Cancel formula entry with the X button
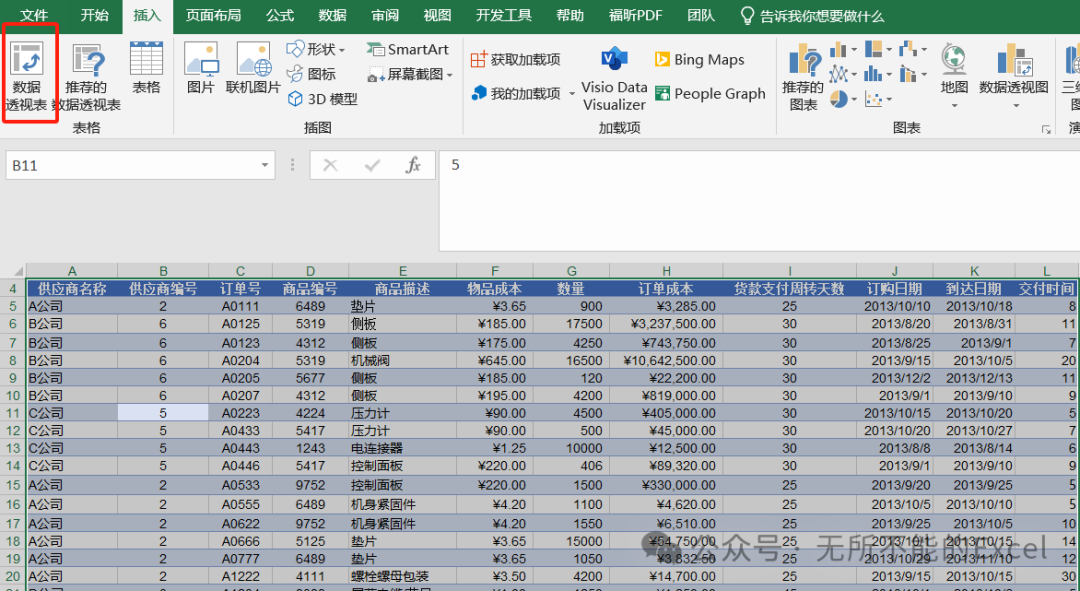The width and height of the screenshot is (1080, 591). click(330, 165)
